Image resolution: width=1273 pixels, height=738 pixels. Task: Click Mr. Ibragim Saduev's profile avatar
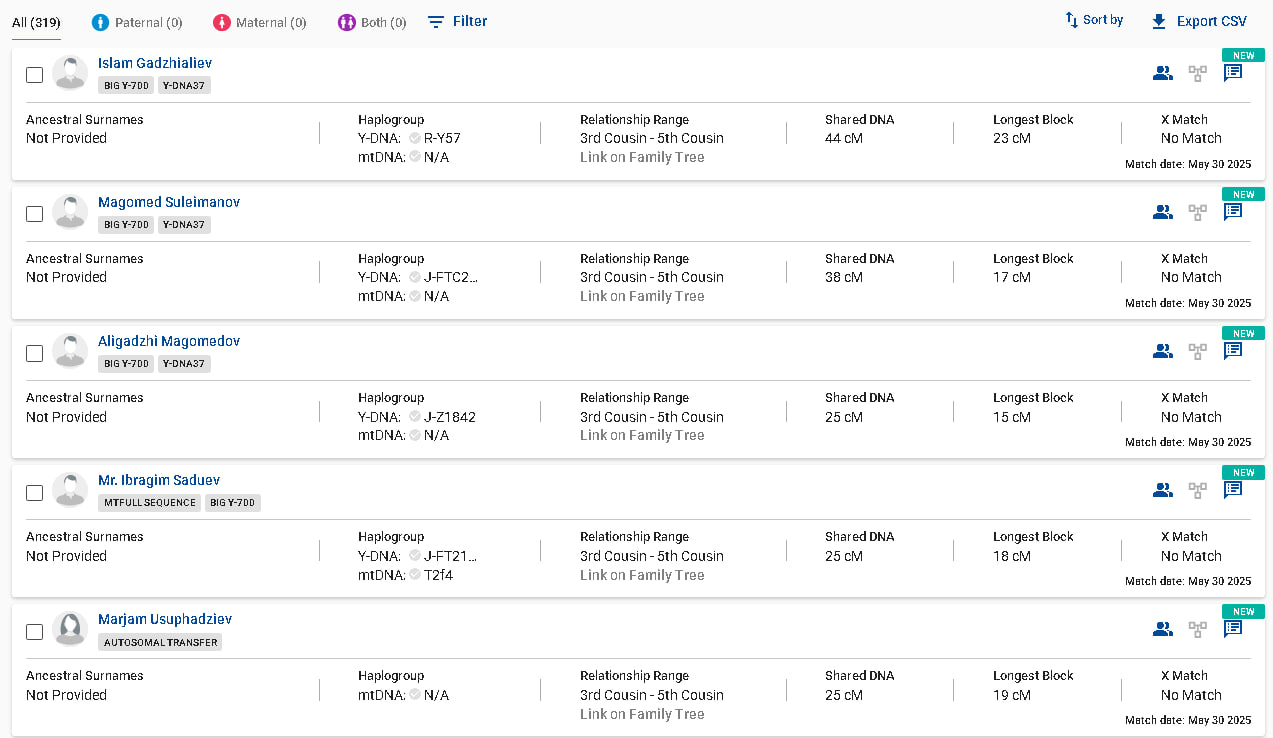pos(70,490)
